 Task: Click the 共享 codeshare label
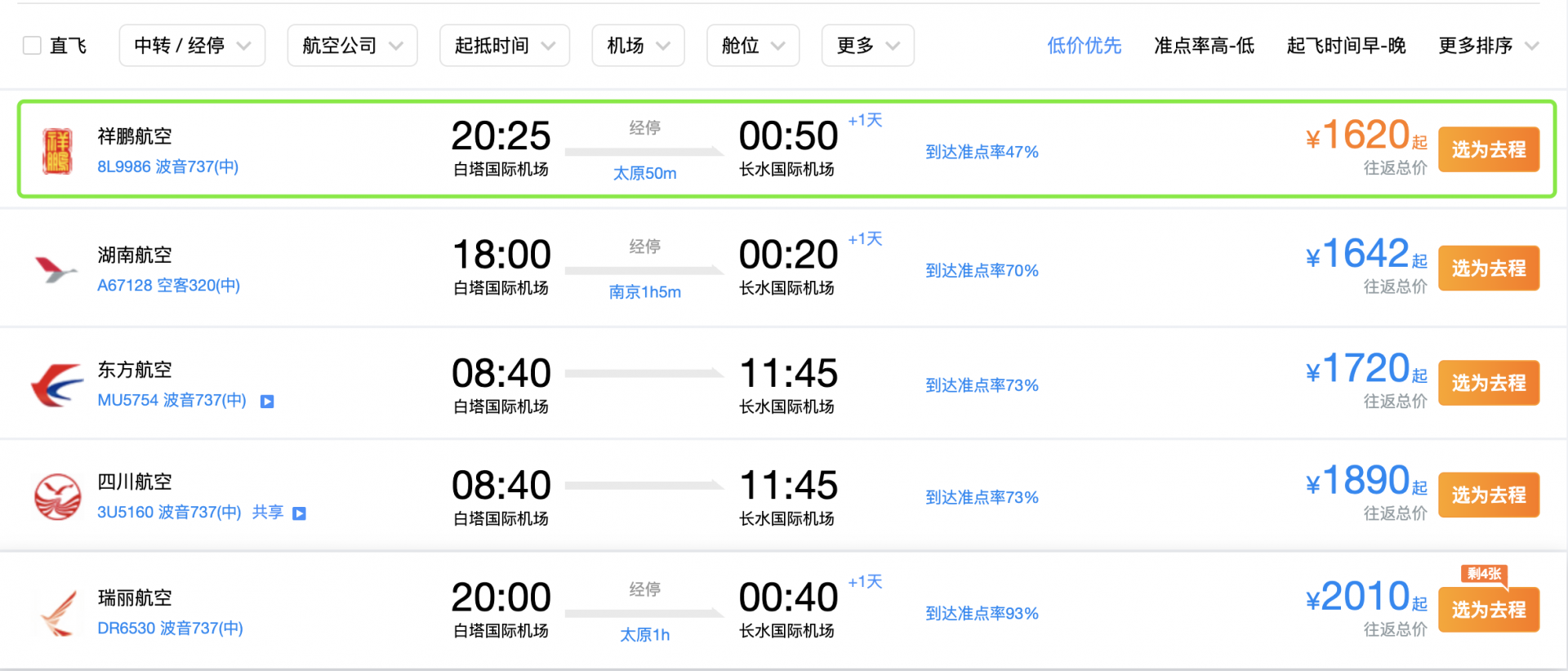point(268,512)
